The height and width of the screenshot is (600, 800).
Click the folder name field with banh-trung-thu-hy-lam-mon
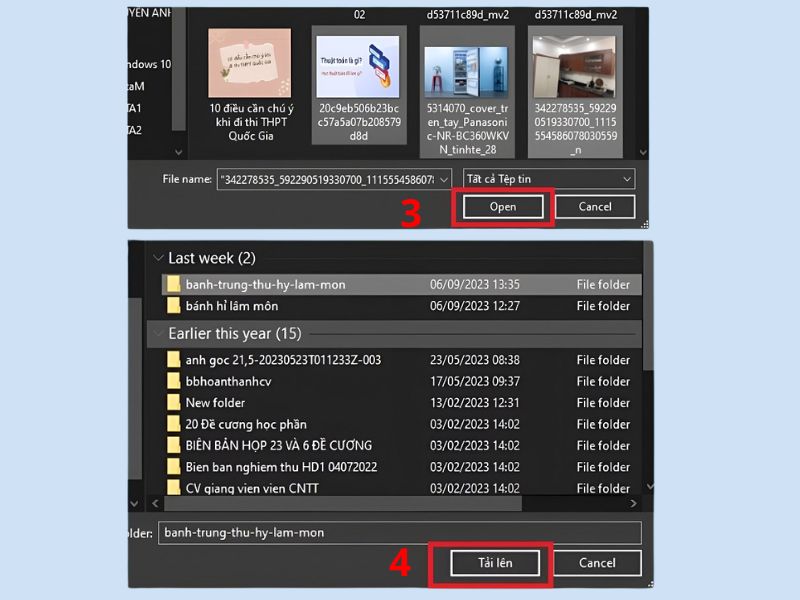399,533
